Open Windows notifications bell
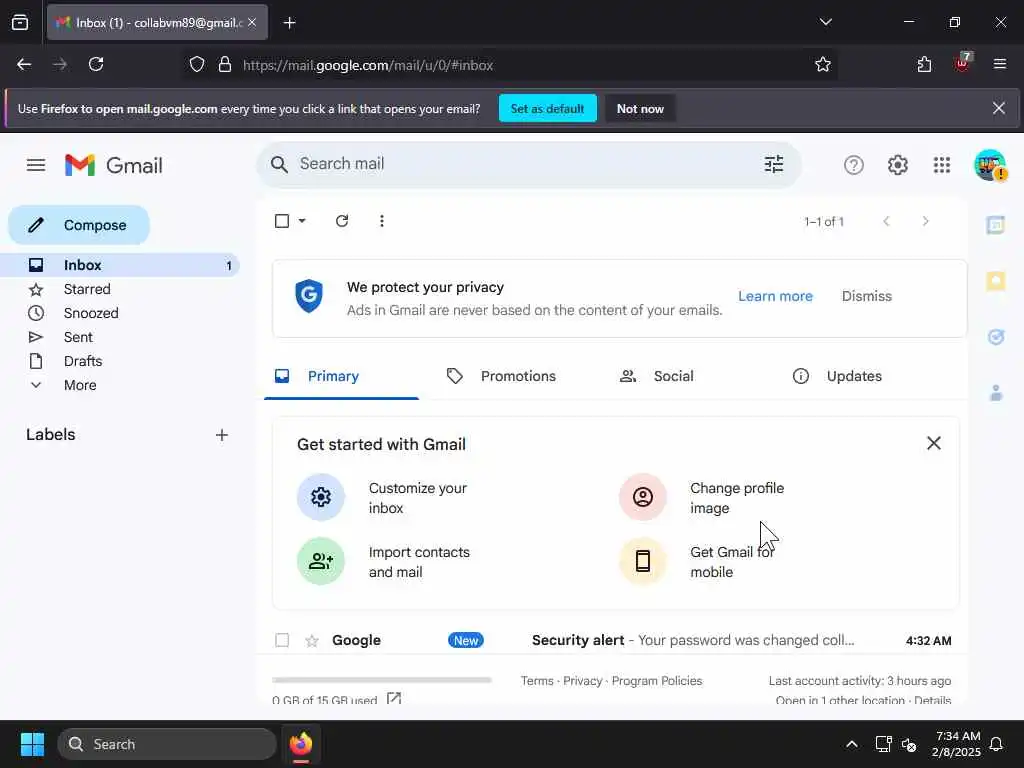 (x=997, y=744)
